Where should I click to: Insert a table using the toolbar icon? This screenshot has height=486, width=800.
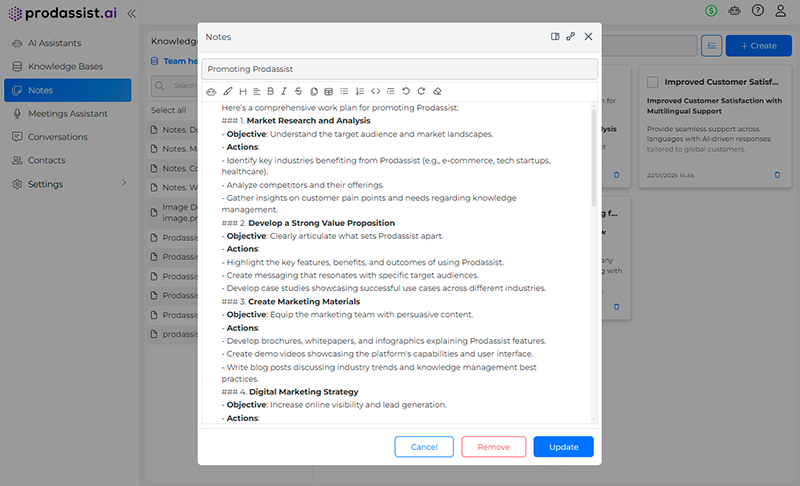(x=329, y=92)
